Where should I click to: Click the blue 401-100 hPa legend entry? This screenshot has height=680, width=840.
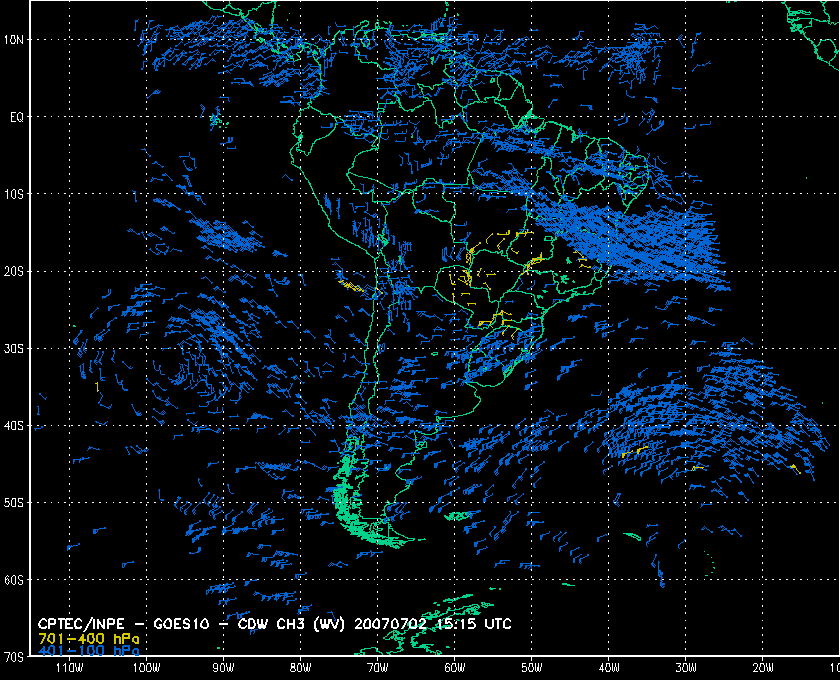(x=88, y=651)
